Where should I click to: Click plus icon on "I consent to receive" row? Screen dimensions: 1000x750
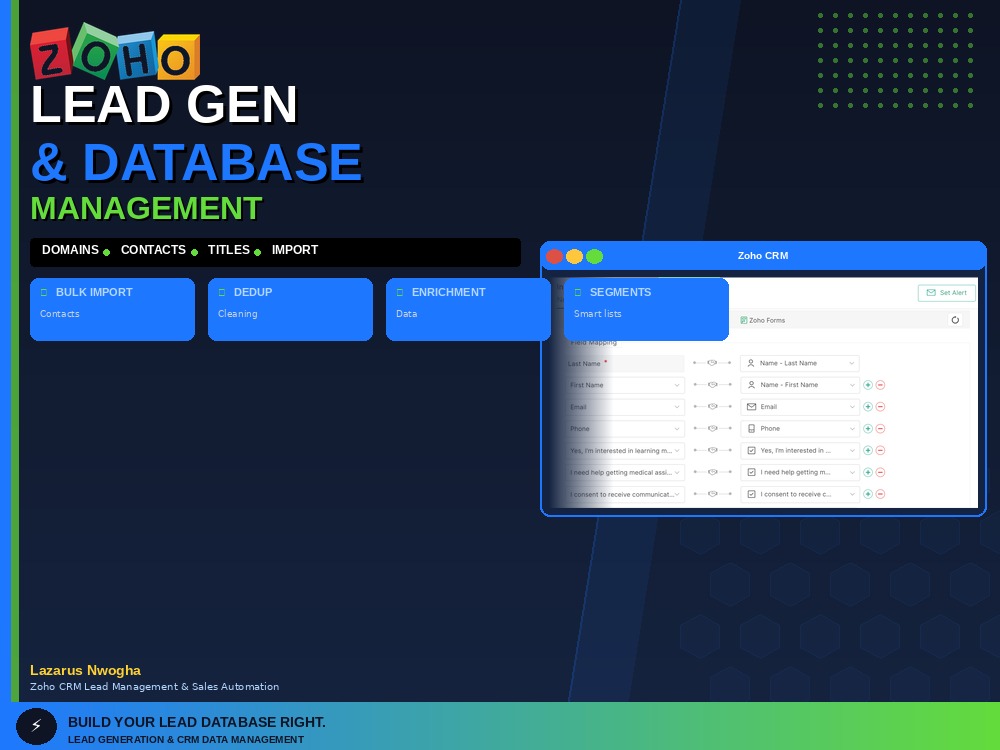(867, 494)
